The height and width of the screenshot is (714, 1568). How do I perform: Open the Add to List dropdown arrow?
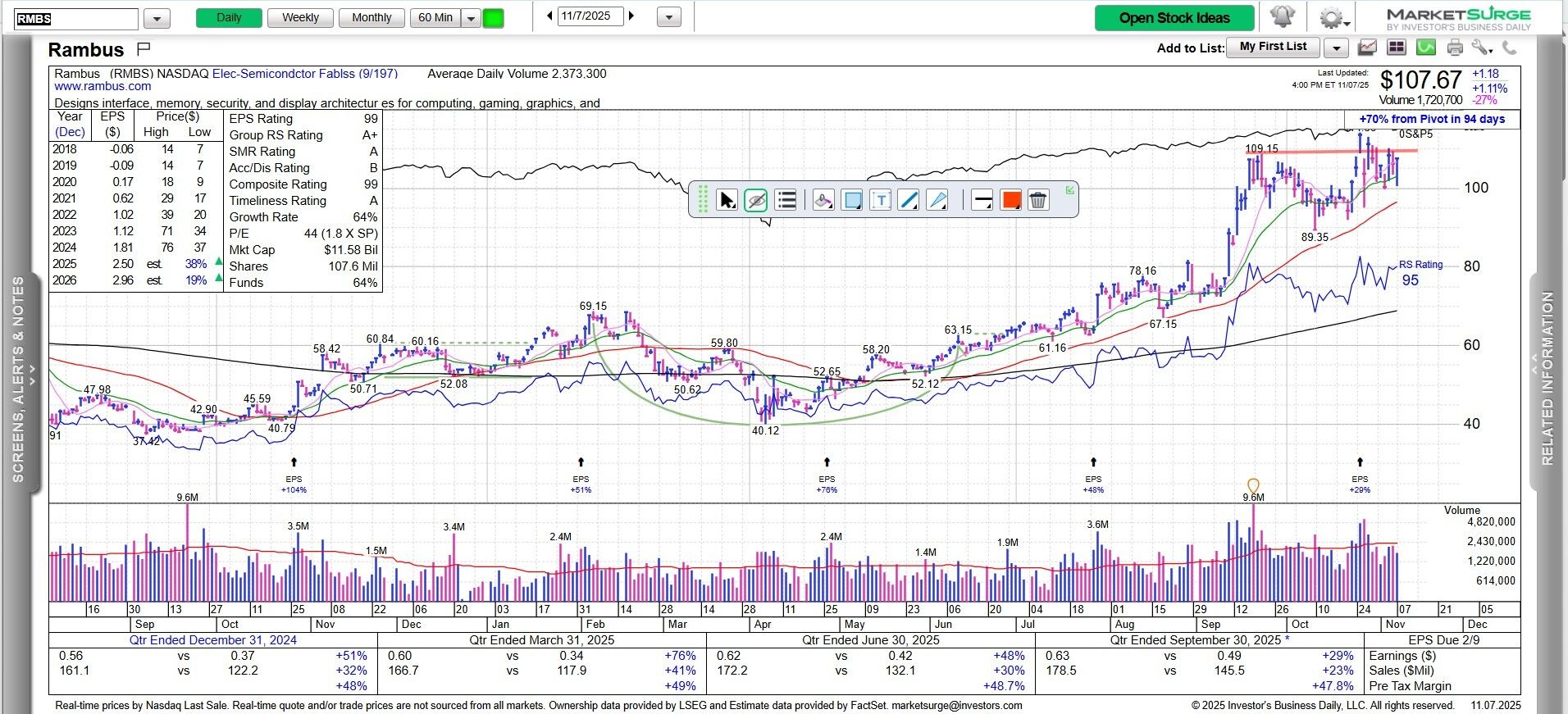coord(1336,48)
